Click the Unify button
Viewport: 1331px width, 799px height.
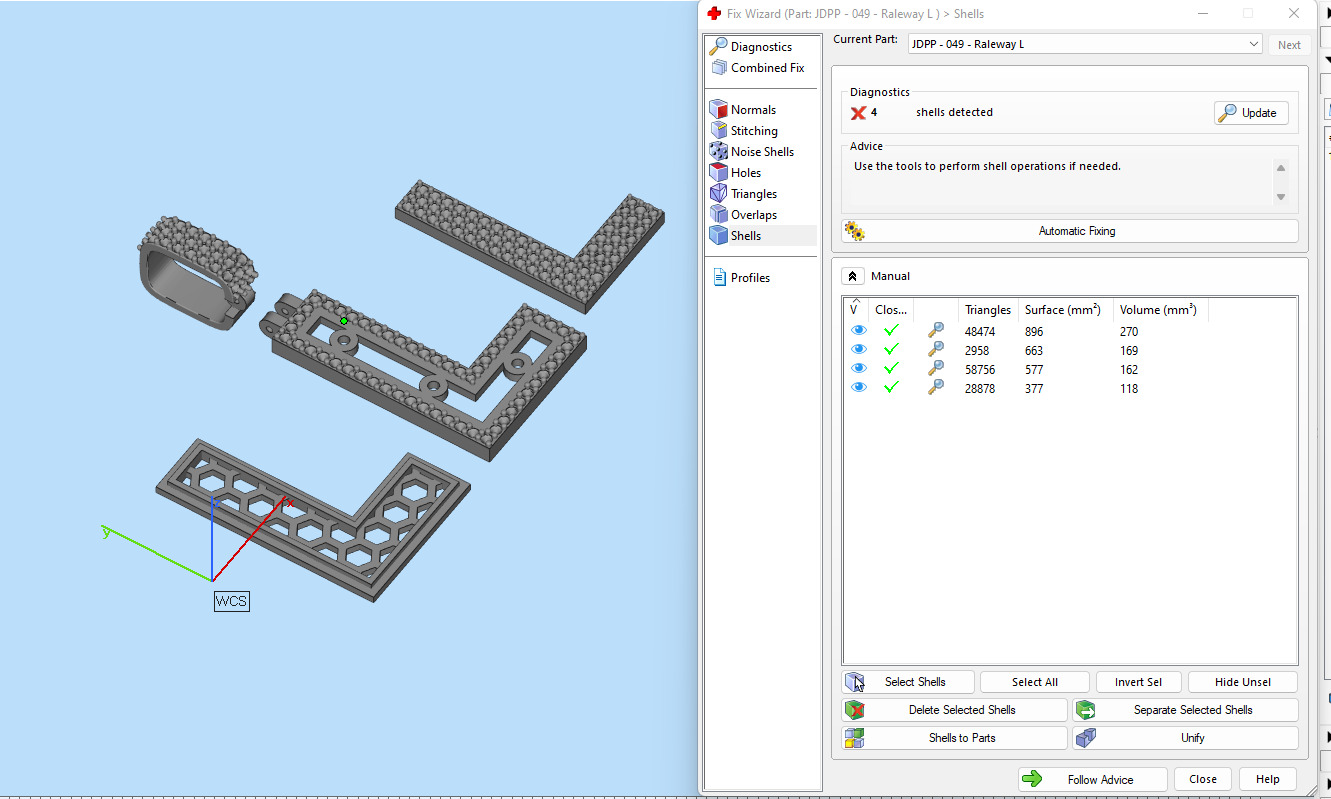(1185, 738)
